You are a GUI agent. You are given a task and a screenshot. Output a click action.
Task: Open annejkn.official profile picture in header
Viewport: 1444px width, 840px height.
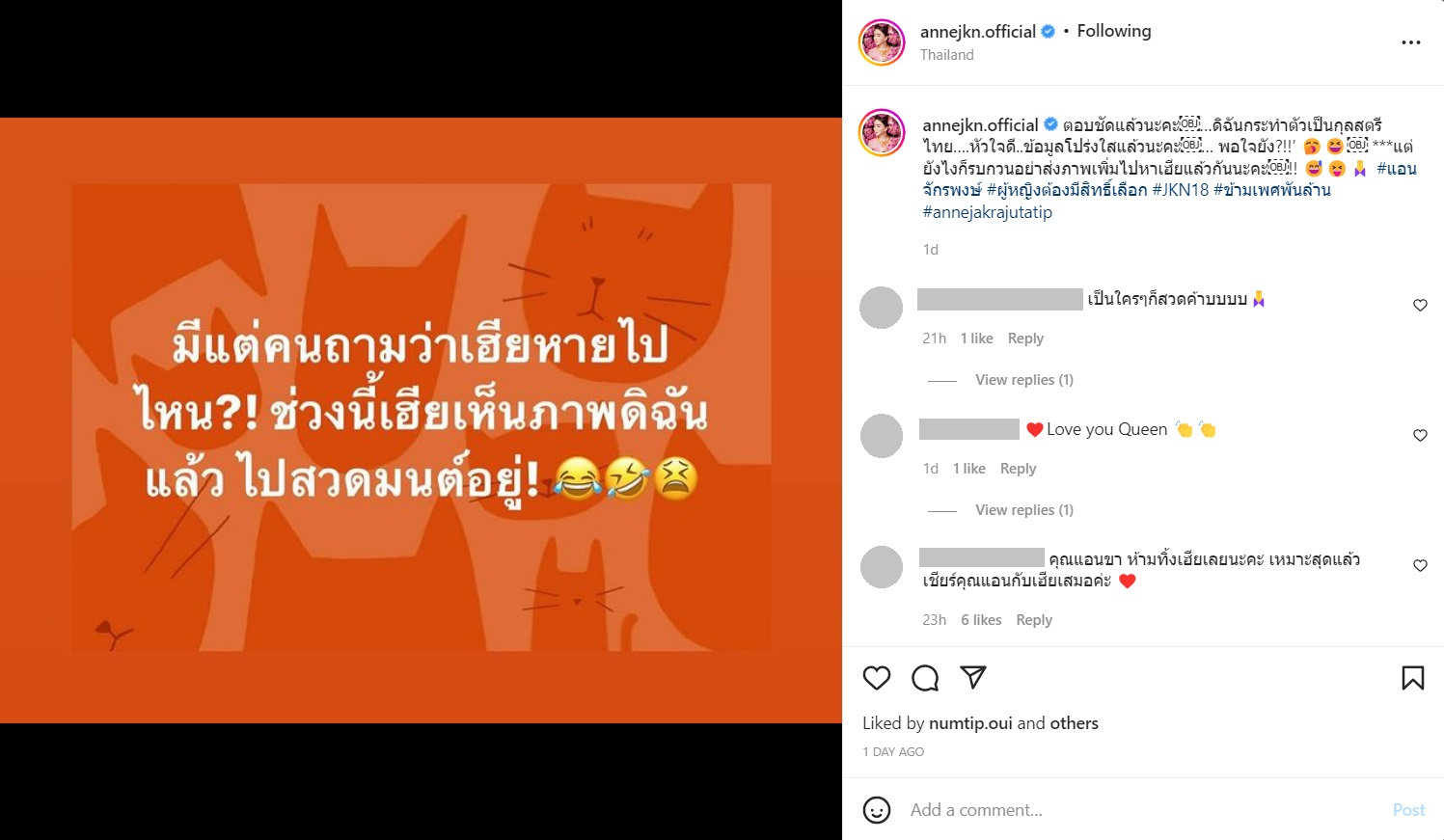(882, 42)
